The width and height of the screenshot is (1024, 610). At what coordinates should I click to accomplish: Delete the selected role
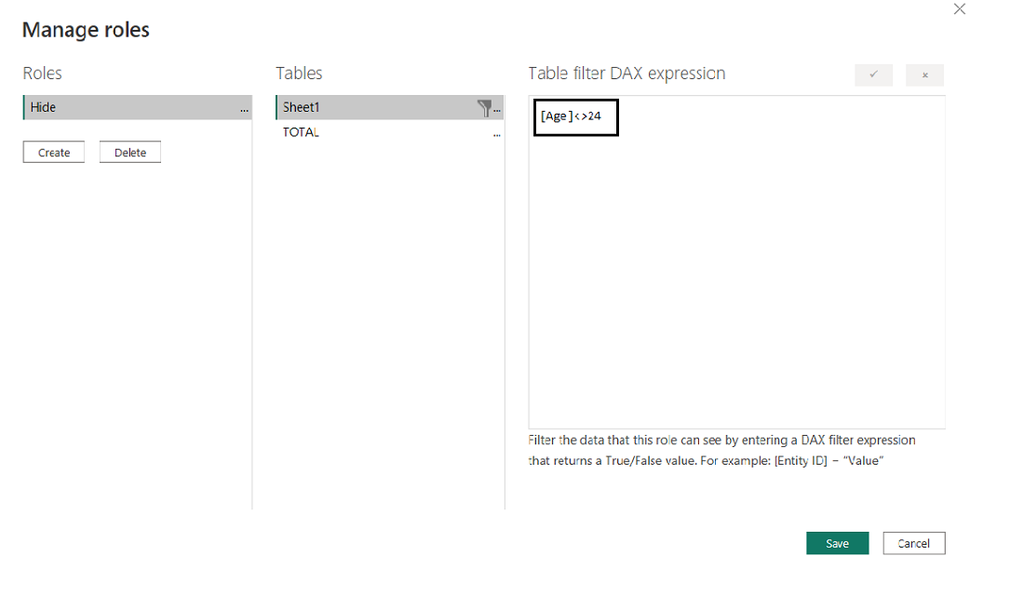point(130,152)
